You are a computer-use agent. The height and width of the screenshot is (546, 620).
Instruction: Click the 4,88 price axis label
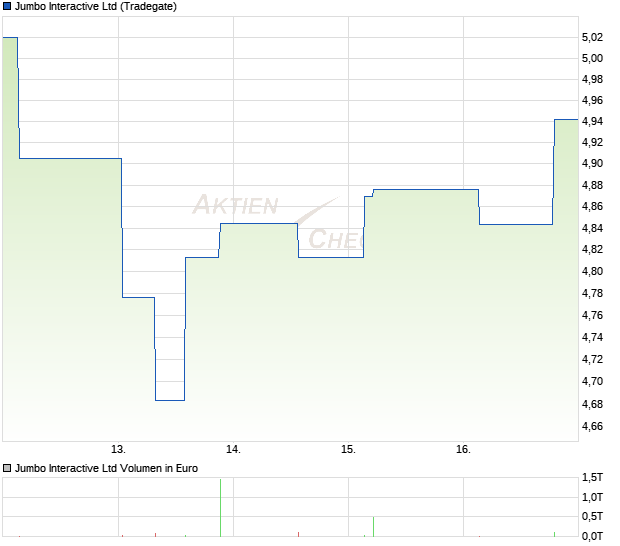[x=592, y=185]
